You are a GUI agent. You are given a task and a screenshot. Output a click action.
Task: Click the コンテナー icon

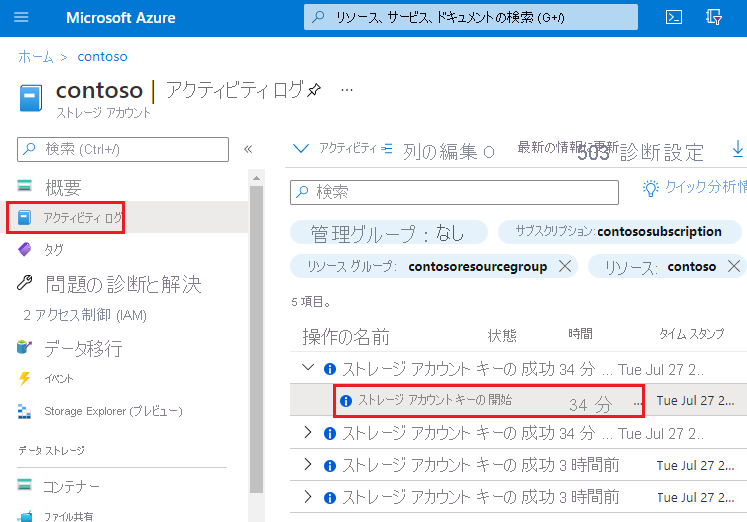[24, 484]
